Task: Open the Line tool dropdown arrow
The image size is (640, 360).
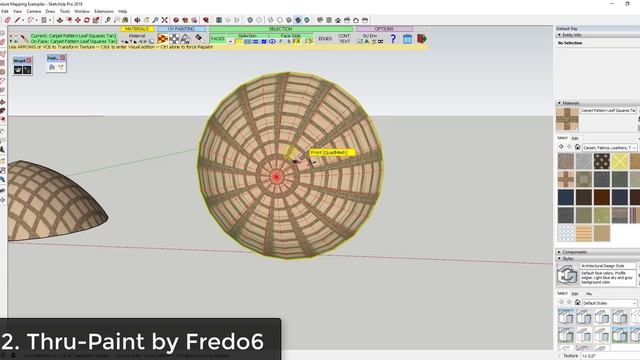Action: [23, 20]
